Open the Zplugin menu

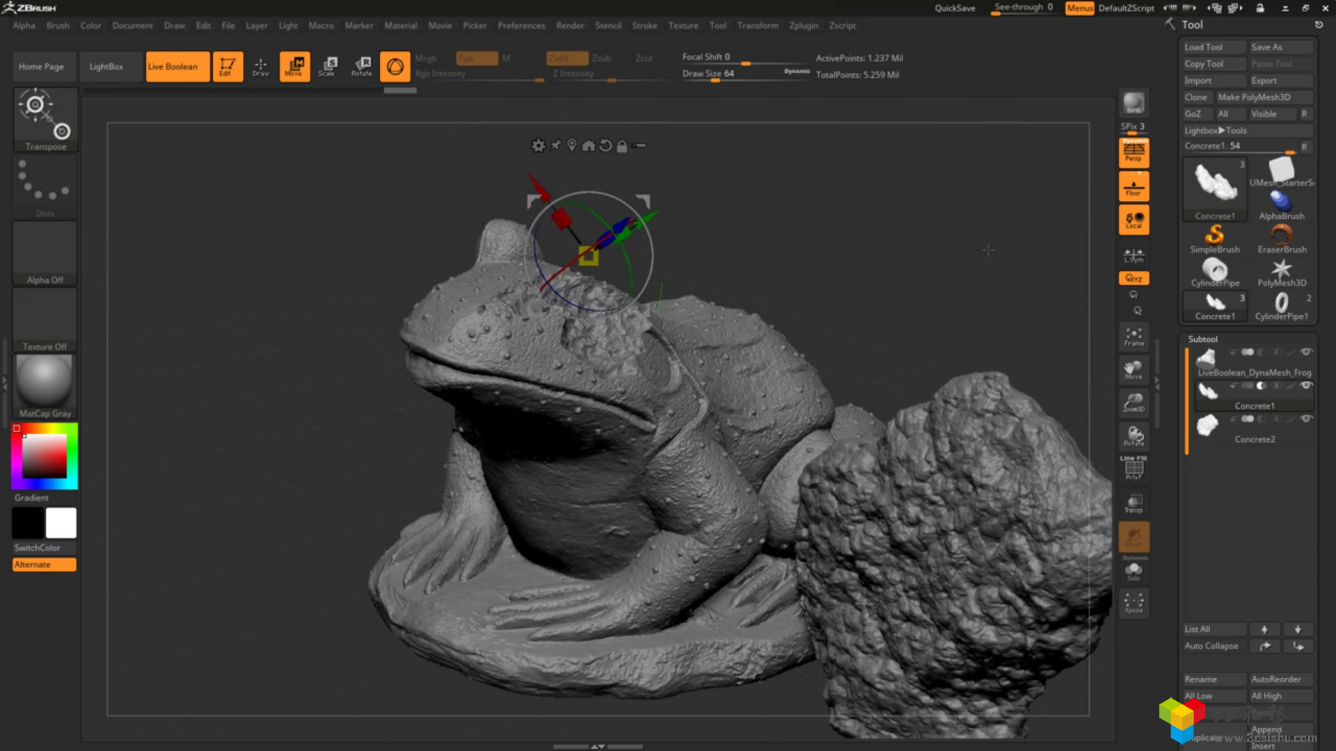(803, 26)
